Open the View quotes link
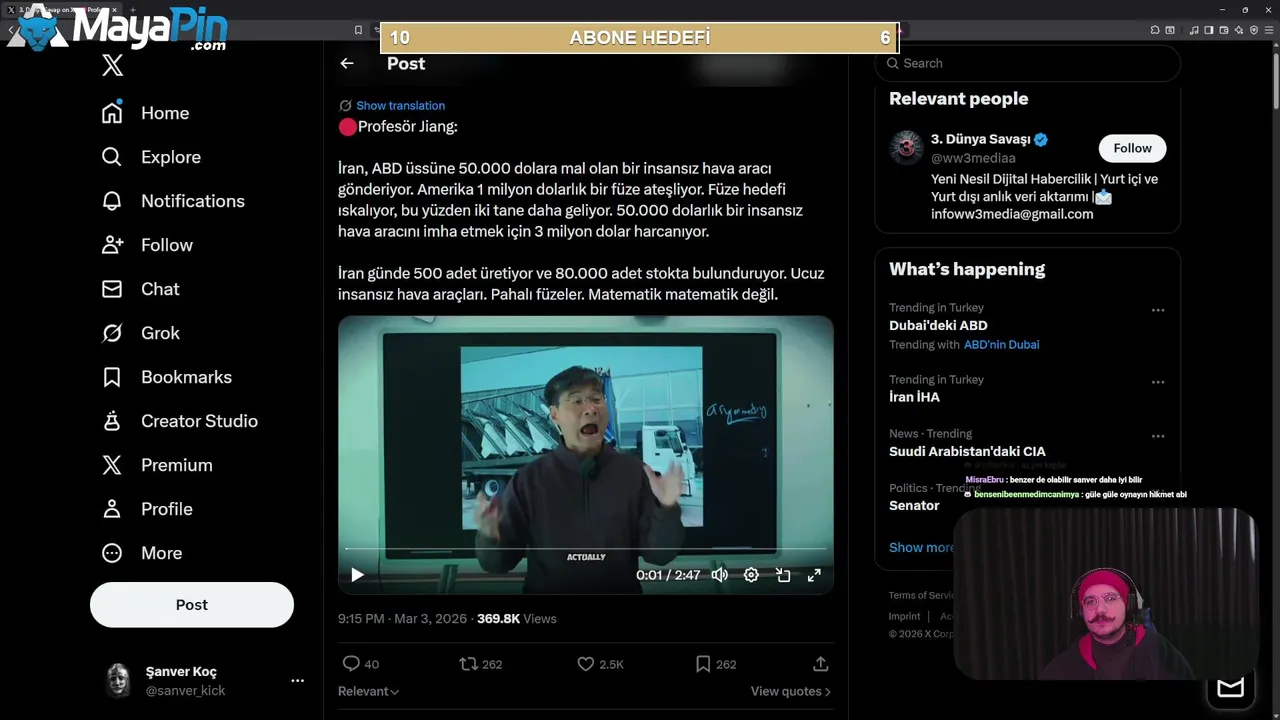 (x=790, y=691)
